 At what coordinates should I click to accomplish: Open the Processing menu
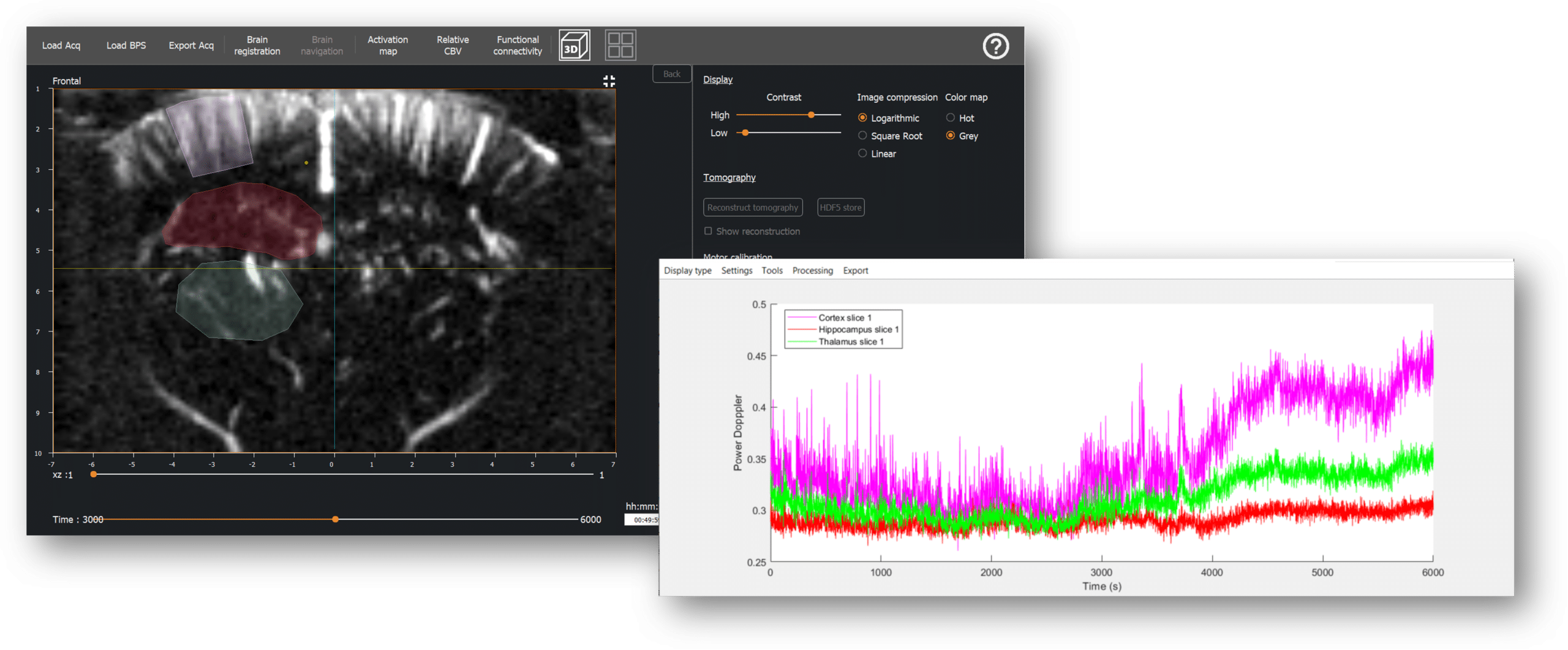[812, 271]
